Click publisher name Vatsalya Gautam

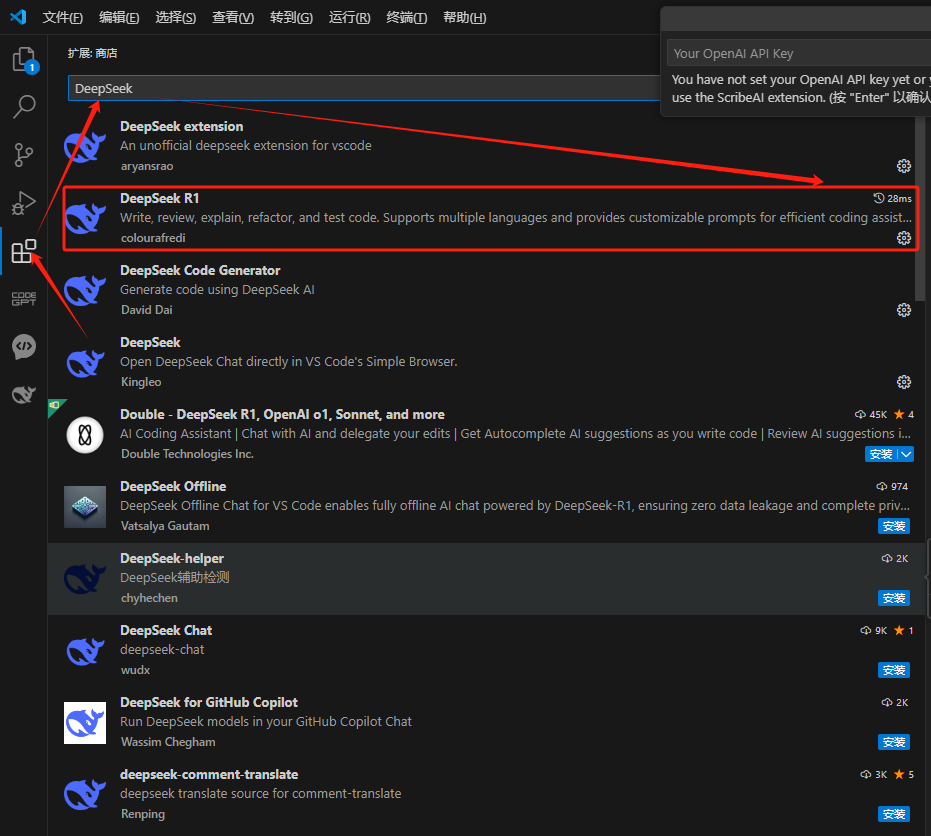(x=165, y=526)
